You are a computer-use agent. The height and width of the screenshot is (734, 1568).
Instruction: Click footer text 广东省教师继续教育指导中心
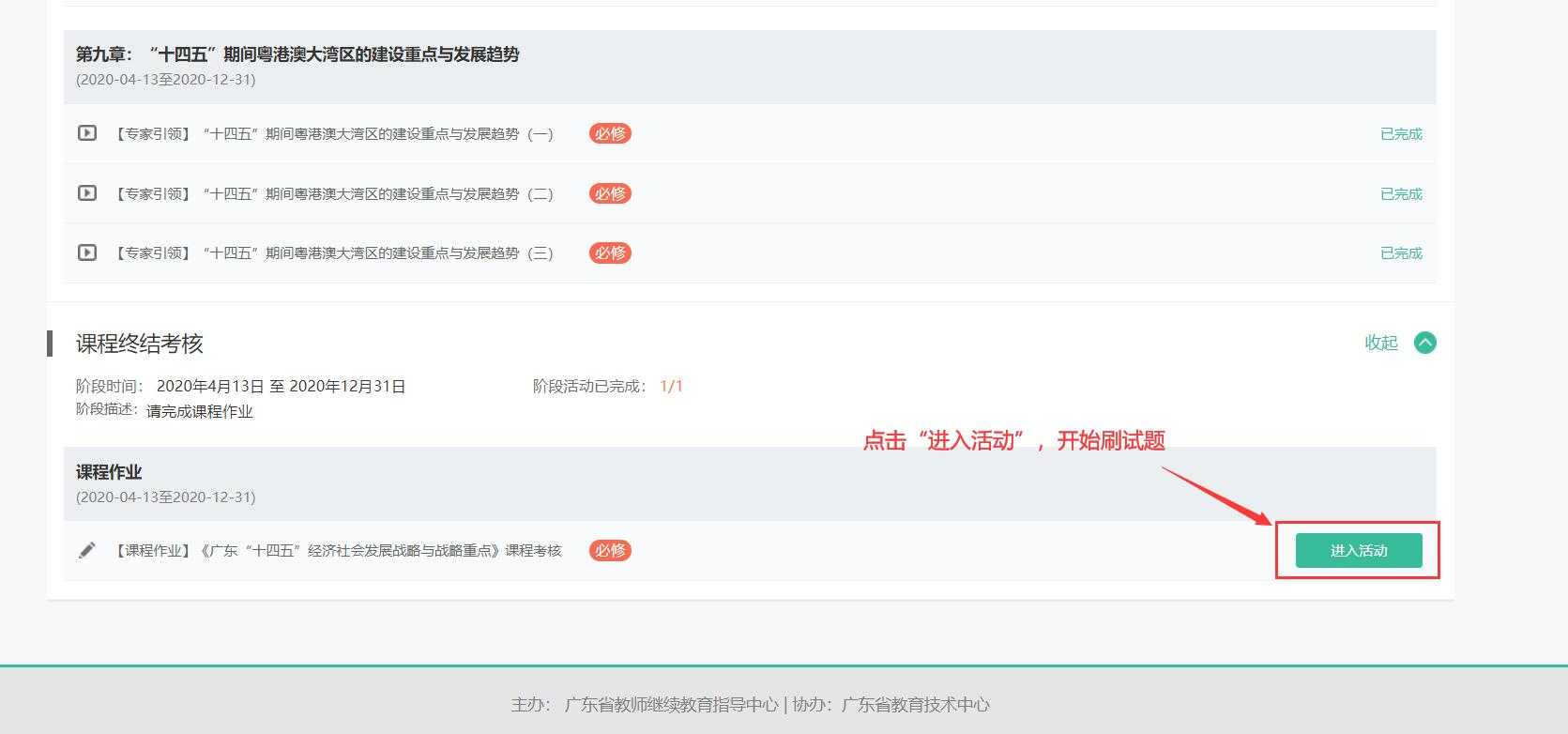[x=672, y=705]
